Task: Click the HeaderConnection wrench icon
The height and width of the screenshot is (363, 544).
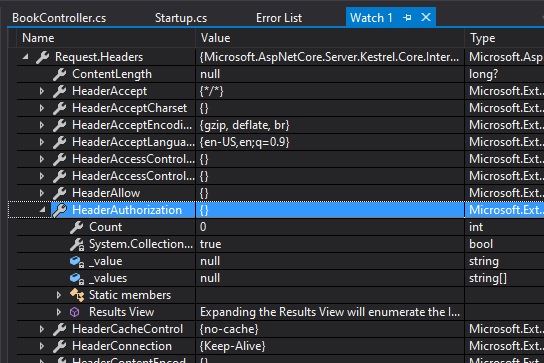Action: (x=60, y=346)
